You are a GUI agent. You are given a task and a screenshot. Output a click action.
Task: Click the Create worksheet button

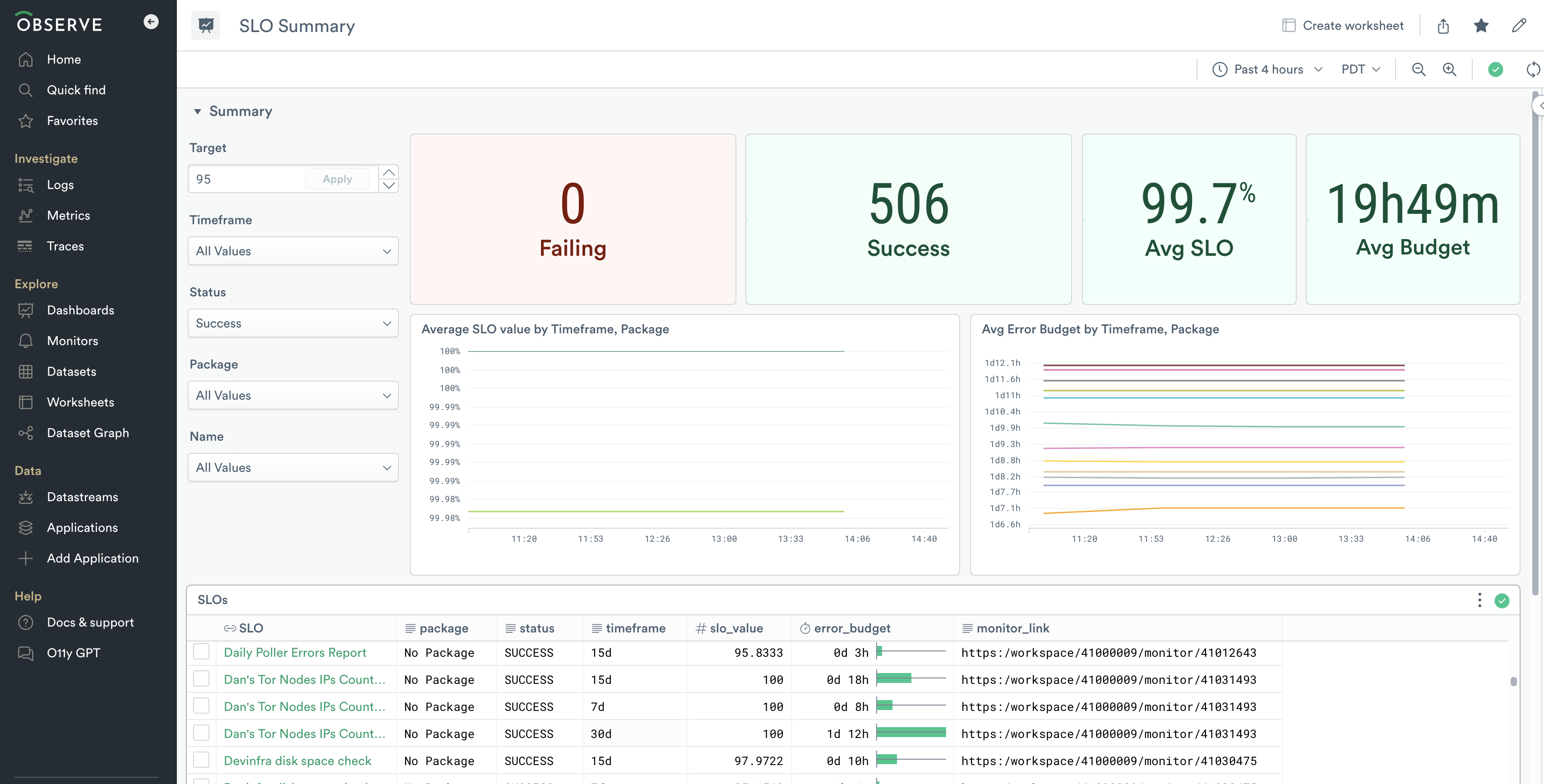pyautogui.click(x=1343, y=26)
